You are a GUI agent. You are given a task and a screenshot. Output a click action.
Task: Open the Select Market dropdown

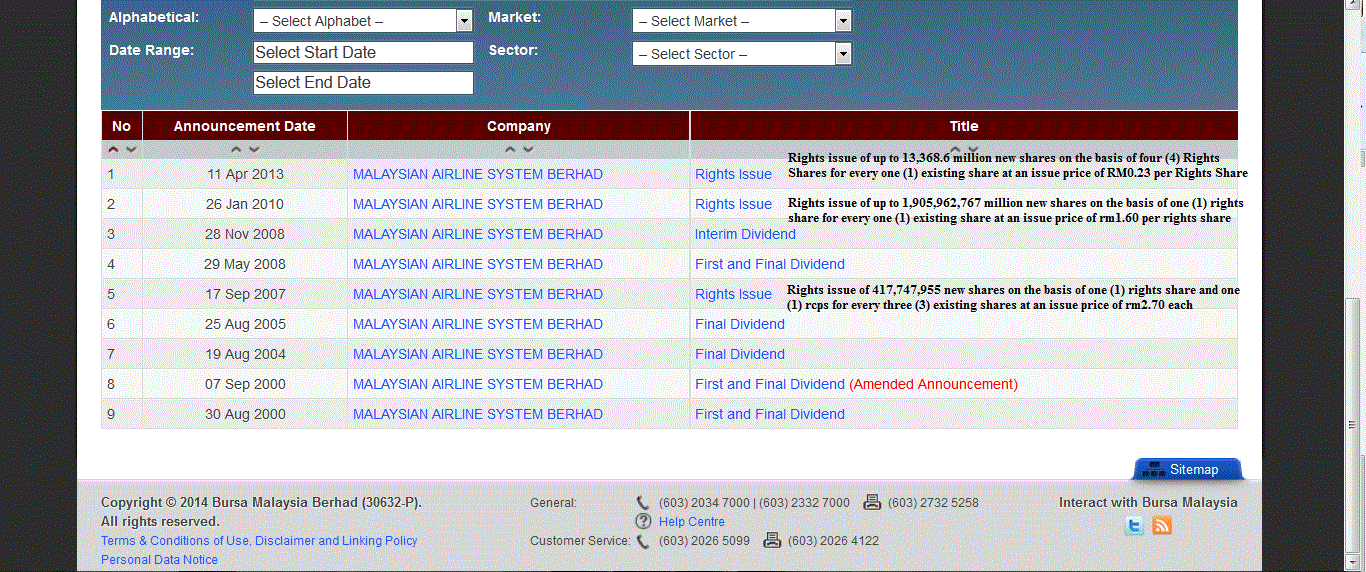coord(742,21)
